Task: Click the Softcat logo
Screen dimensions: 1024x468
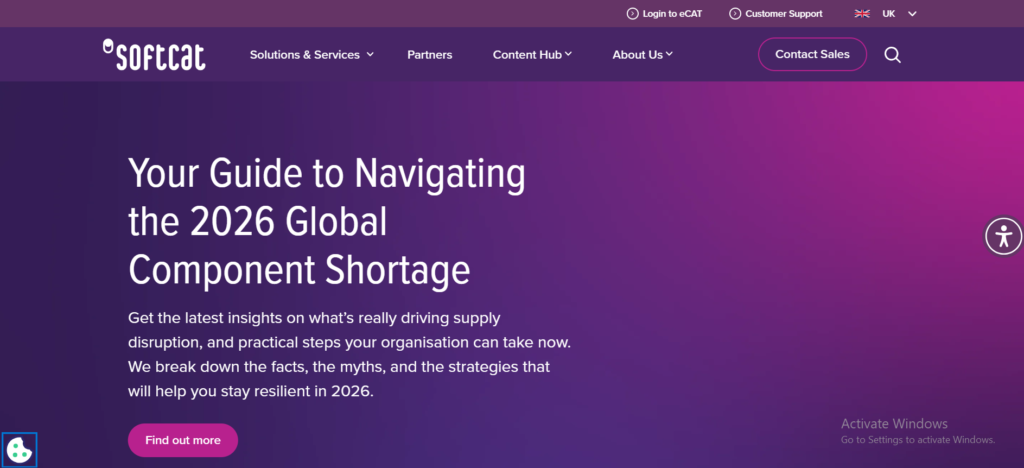Action: tap(154, 54)
